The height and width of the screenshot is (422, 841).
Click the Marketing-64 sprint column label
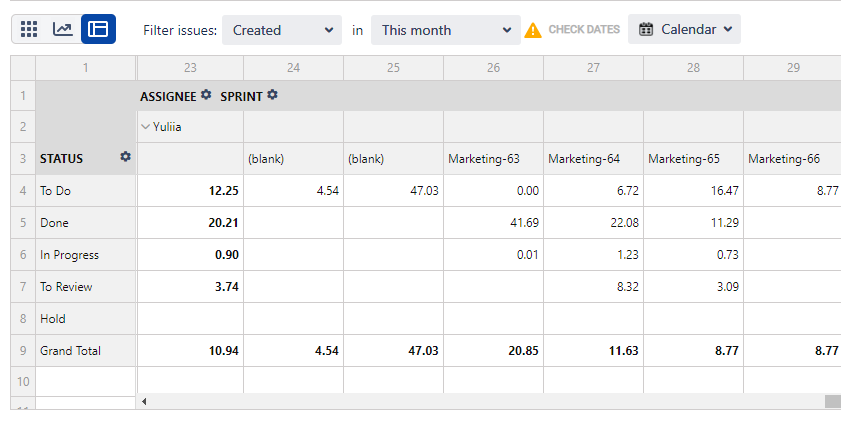pos(584,159)
